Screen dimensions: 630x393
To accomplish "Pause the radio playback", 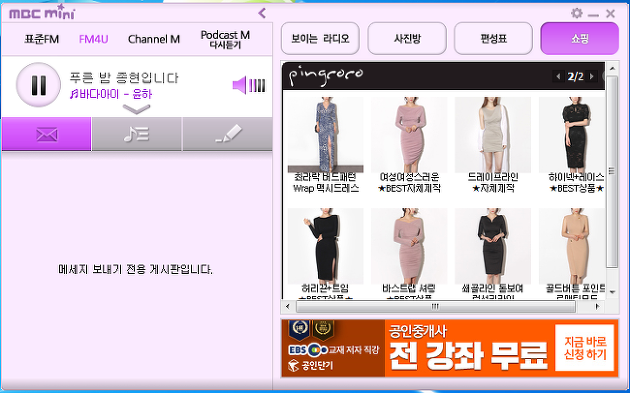I will pos(39,85).
